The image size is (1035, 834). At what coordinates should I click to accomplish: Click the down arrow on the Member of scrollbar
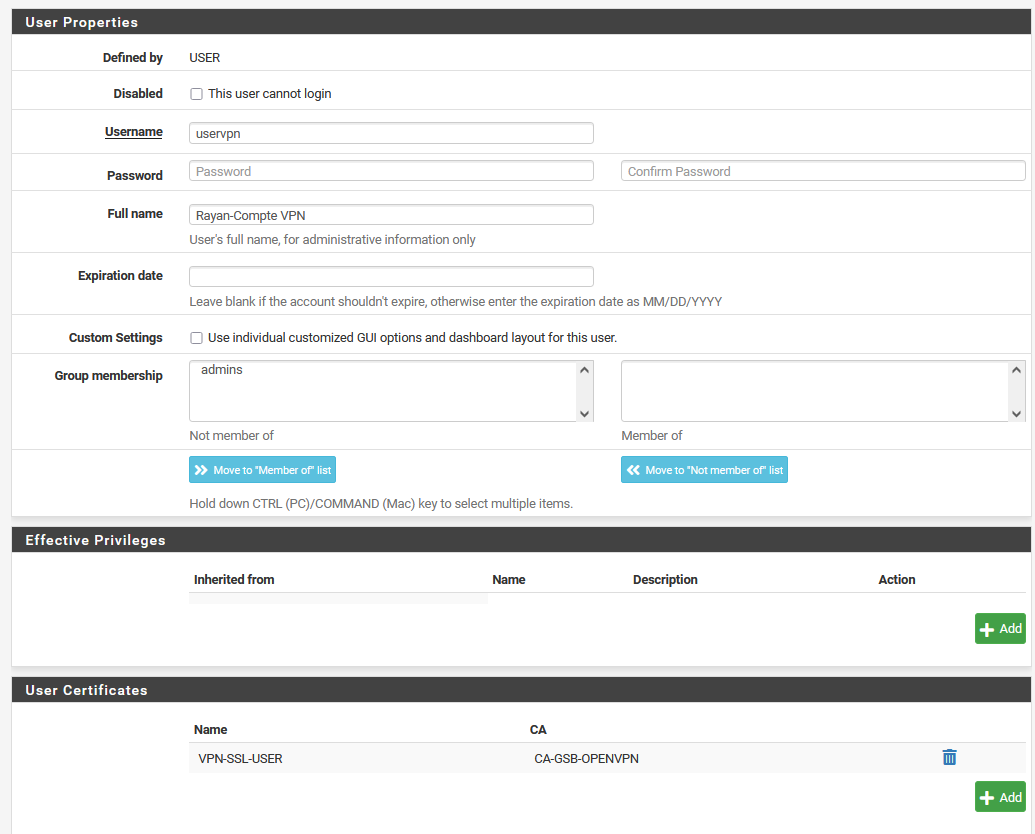pyautogui.click(x=1017, y=416)
